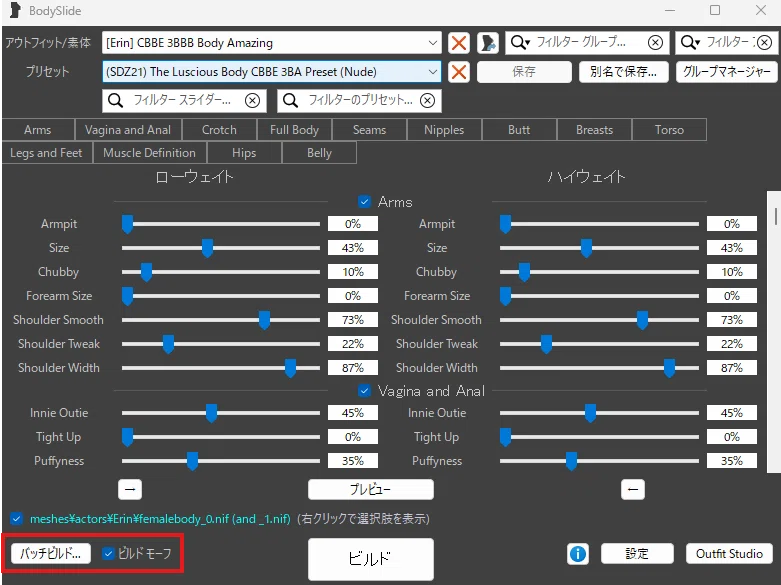Open the バッチビルド batch build dialog
The width and height of the screenshot is (781, 585).
pos(51,553)
